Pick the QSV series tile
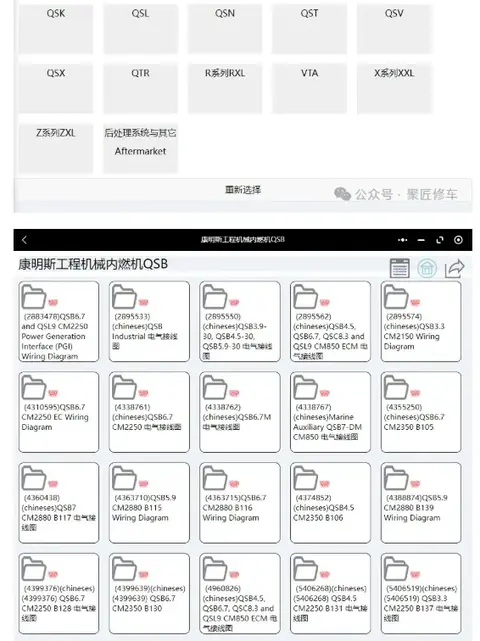This screenshot has height=641, width=480. [394, 29]
